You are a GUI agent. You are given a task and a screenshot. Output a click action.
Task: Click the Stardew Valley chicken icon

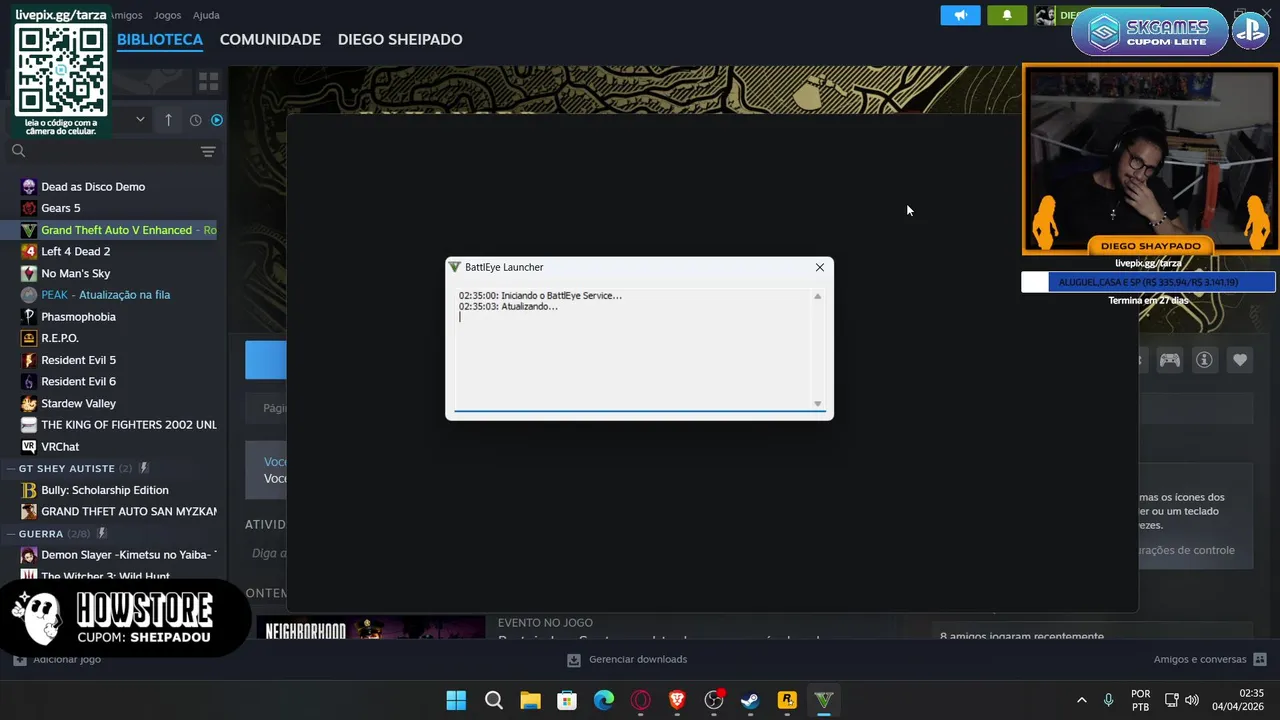(x=28, y=403)
